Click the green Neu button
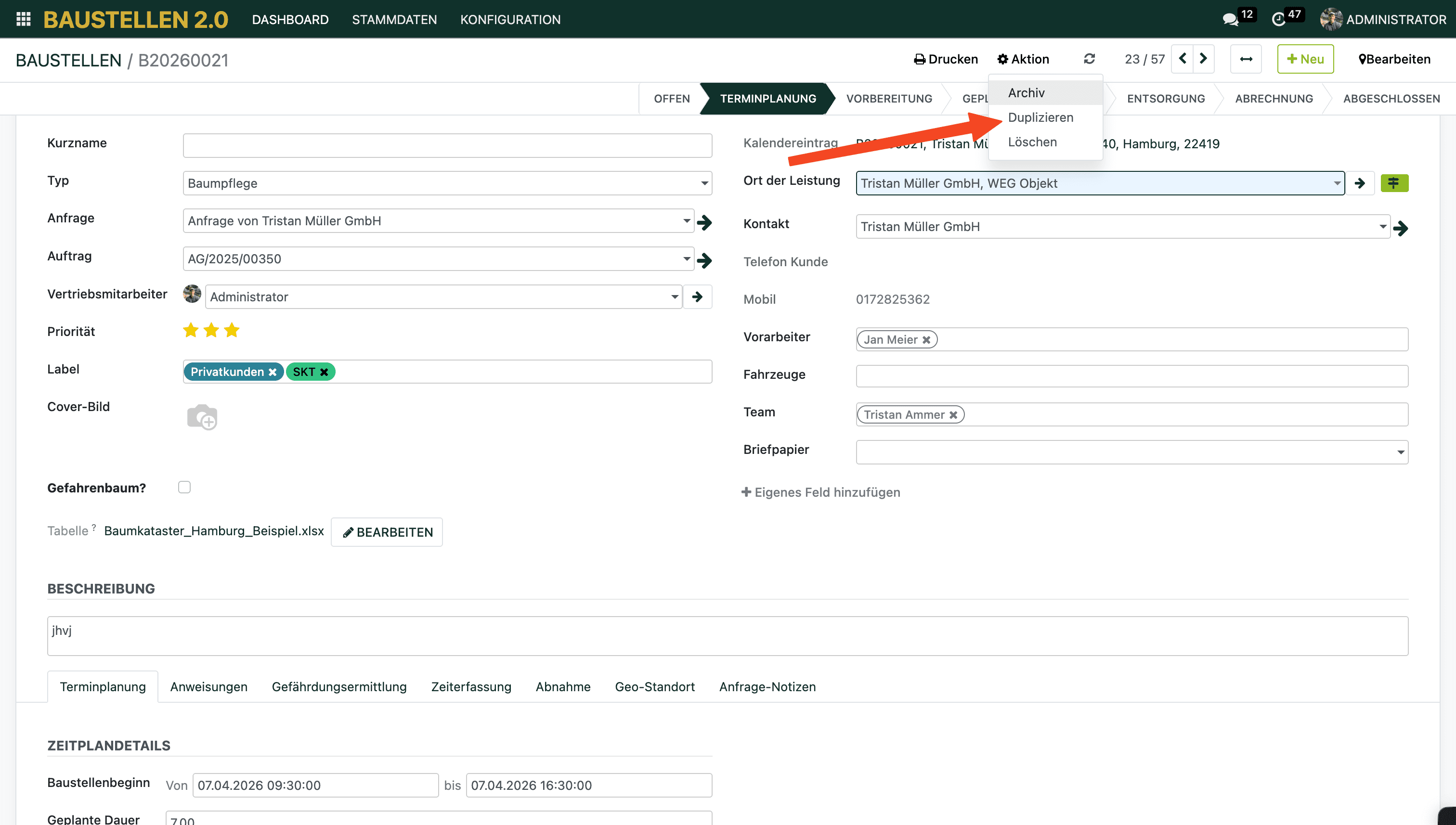This screenshot has height=825, width=1456. [1305, 59]
